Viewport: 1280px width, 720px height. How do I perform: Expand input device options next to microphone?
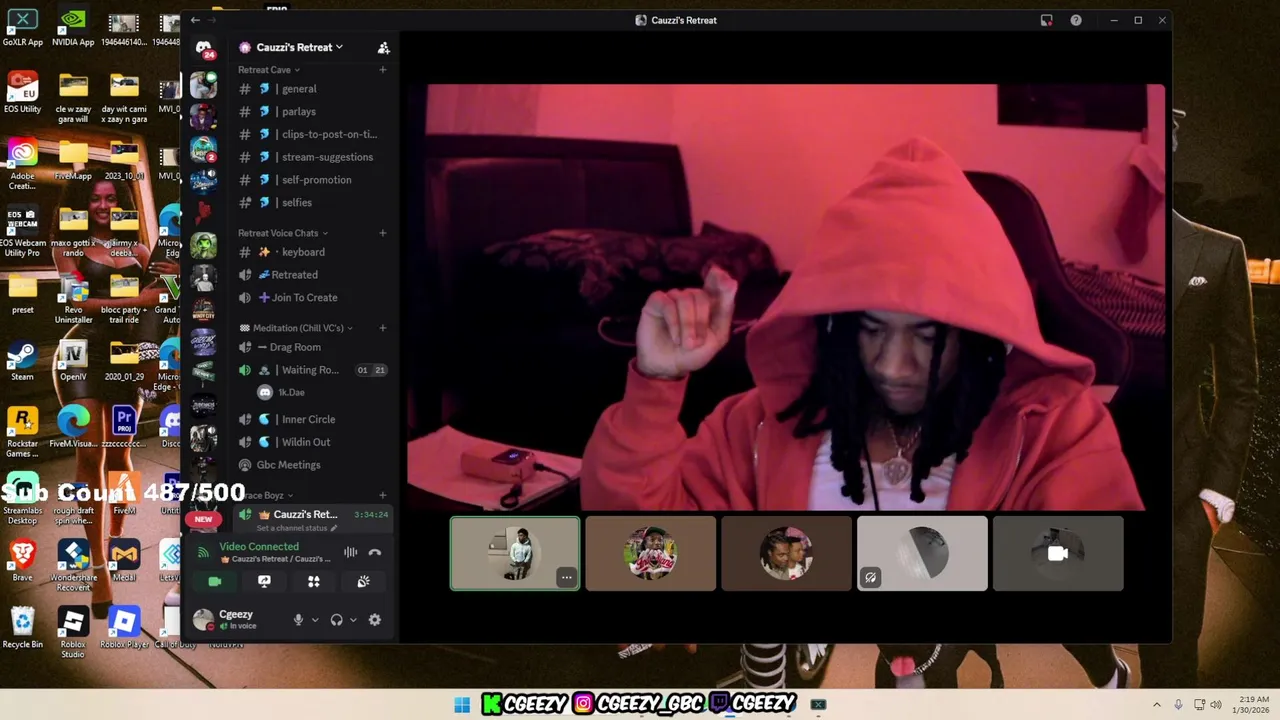pyautogui.click(x=314, y=620)
